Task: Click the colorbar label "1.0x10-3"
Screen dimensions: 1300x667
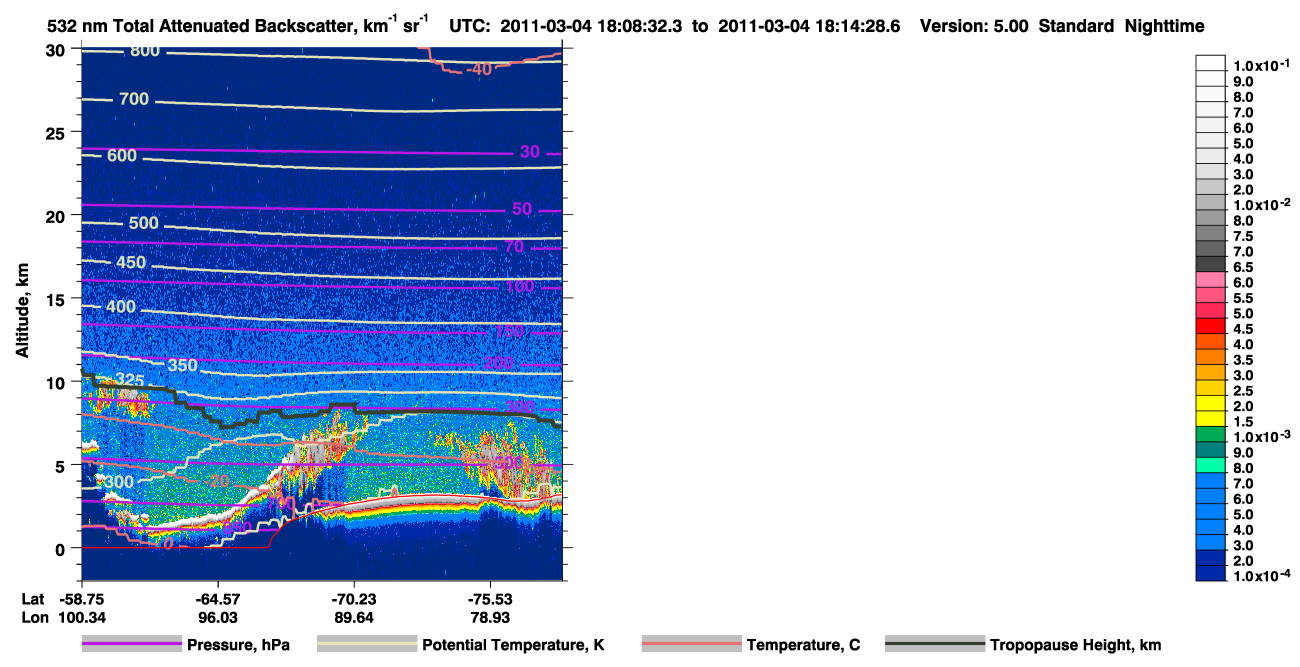Action: tap(1261, 436)
